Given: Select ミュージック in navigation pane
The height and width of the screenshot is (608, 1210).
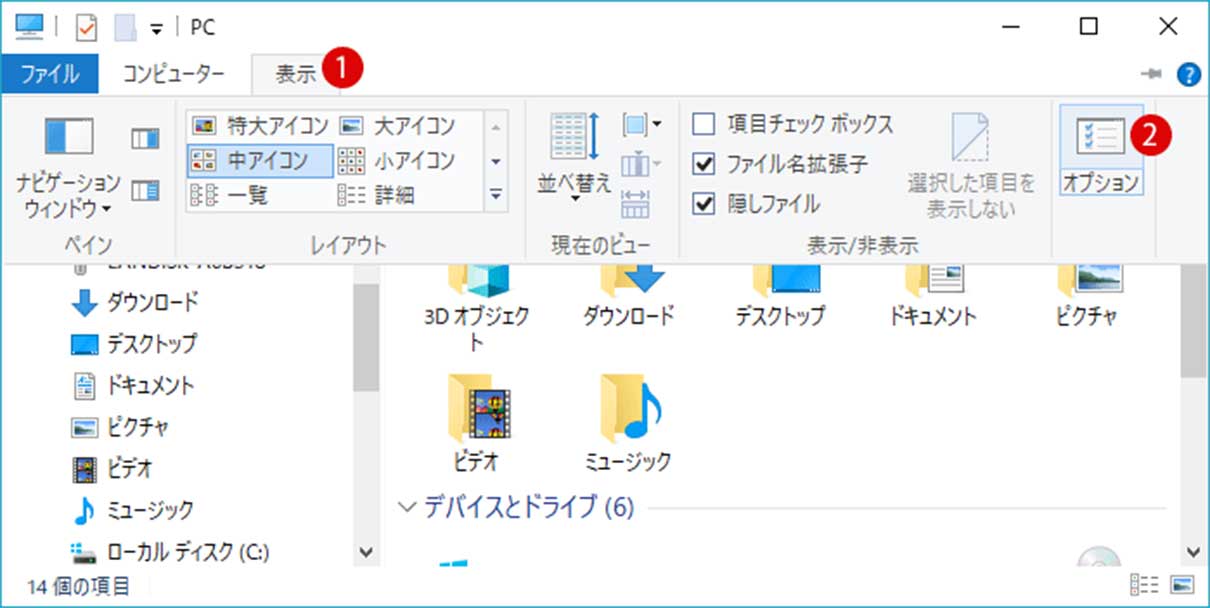Looking at the screenshot, I should 133,510.
